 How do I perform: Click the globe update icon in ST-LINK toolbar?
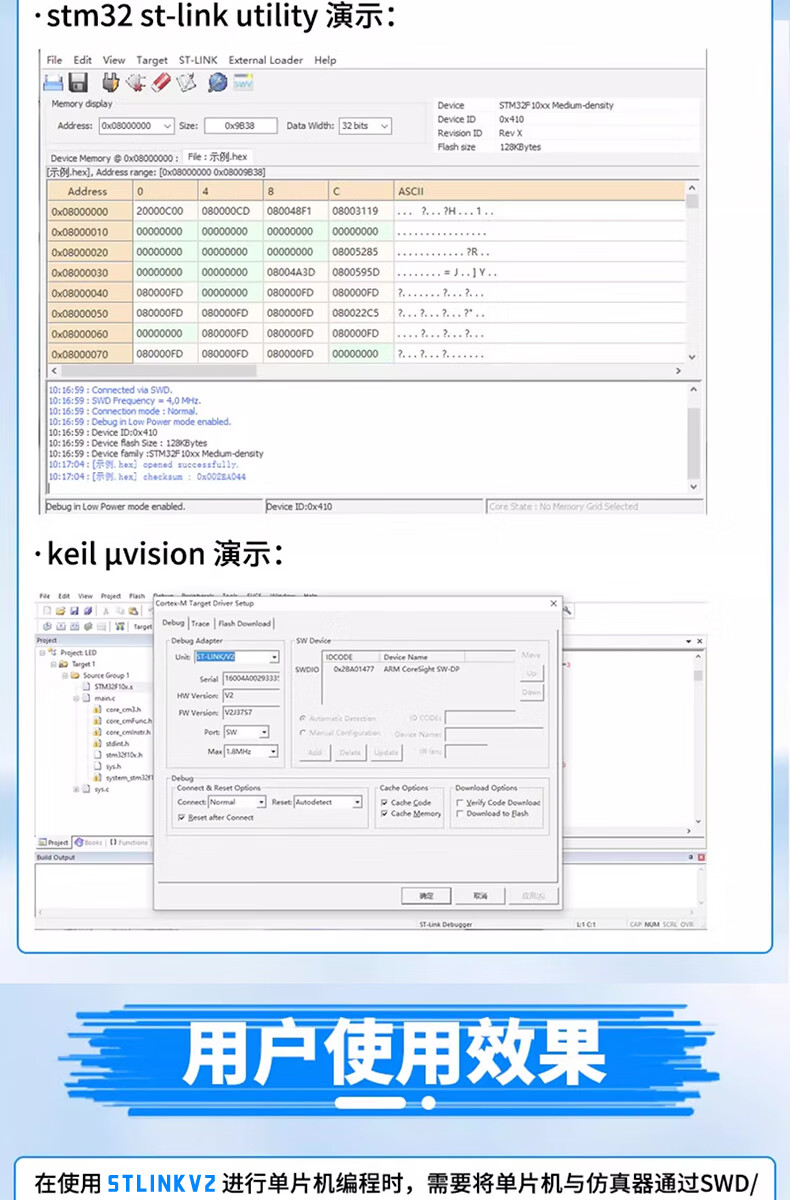(x=217, y=82)
